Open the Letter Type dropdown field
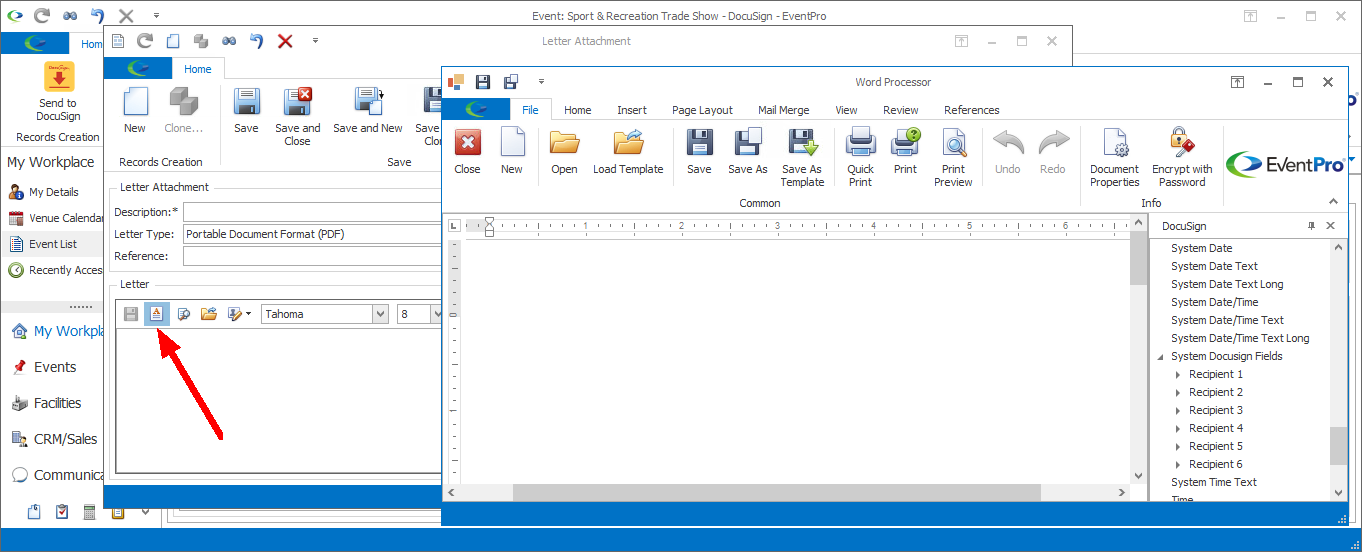The height and width of the screenshot is (552, 1362). click(312, 234)
